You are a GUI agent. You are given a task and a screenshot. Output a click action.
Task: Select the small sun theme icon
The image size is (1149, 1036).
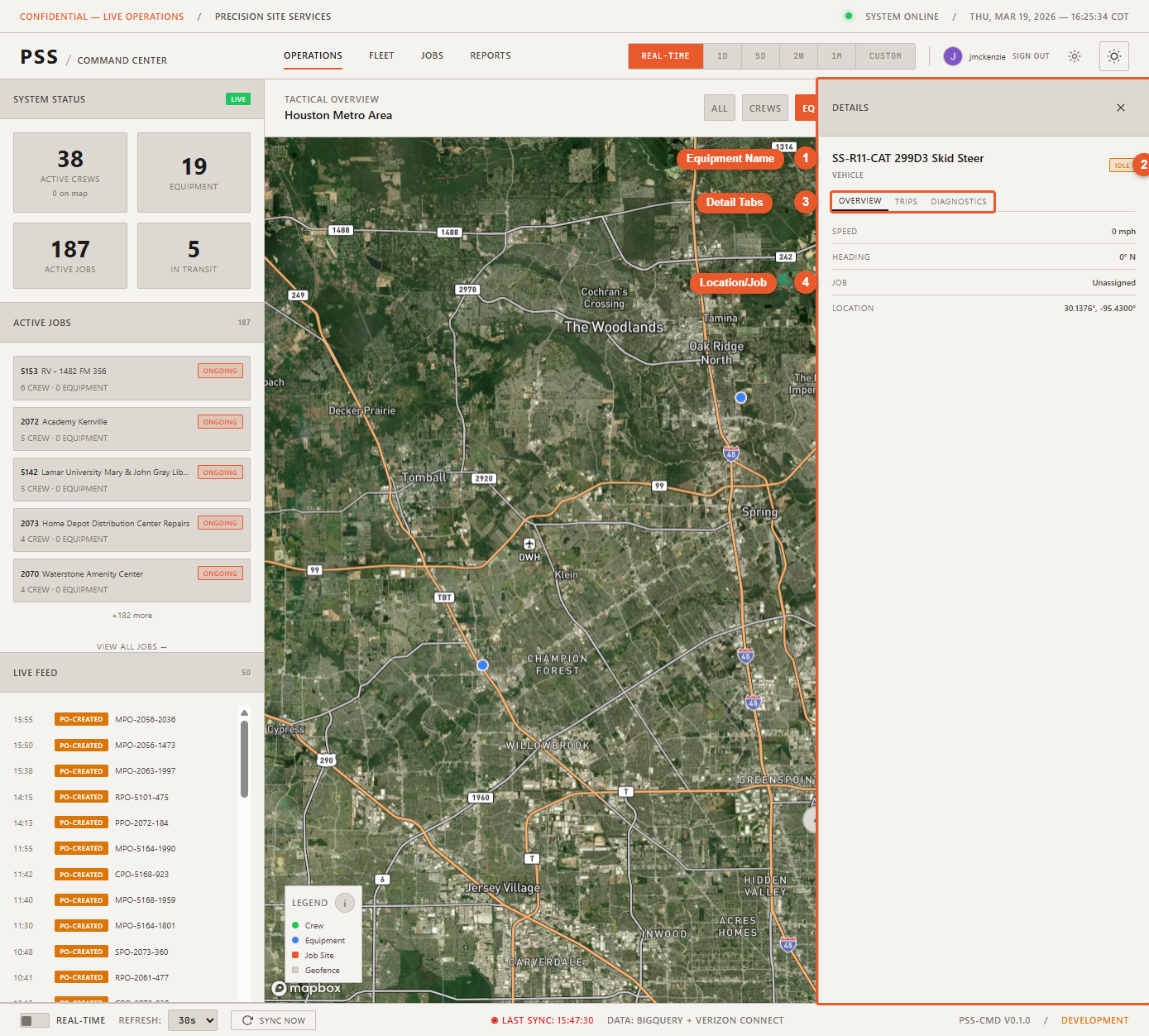point(1074,56)
